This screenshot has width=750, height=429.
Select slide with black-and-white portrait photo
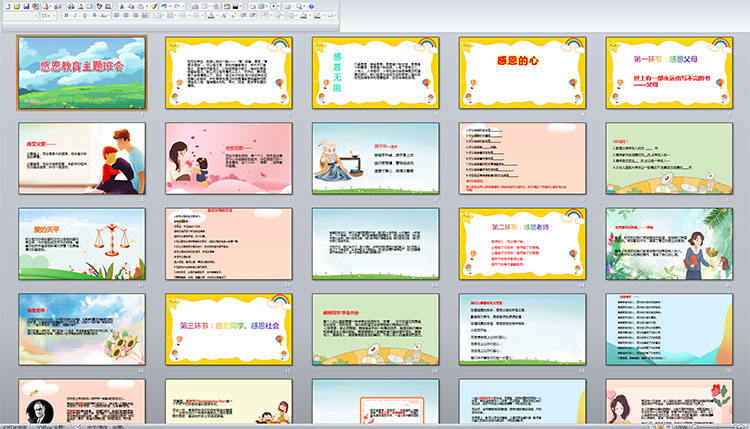[x=82, y=401]
